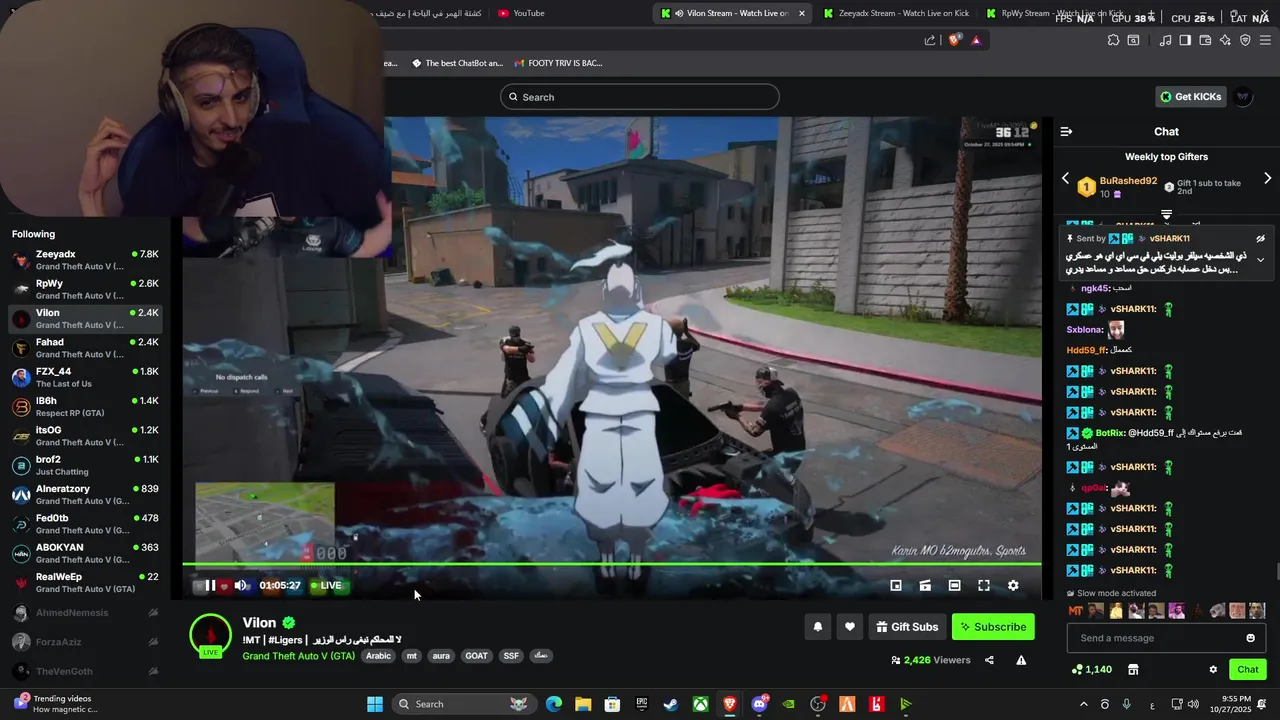Viewport: 1280px width, 720px height.
Task: Open Vilon's channel avatar
Action: (210, 636)
